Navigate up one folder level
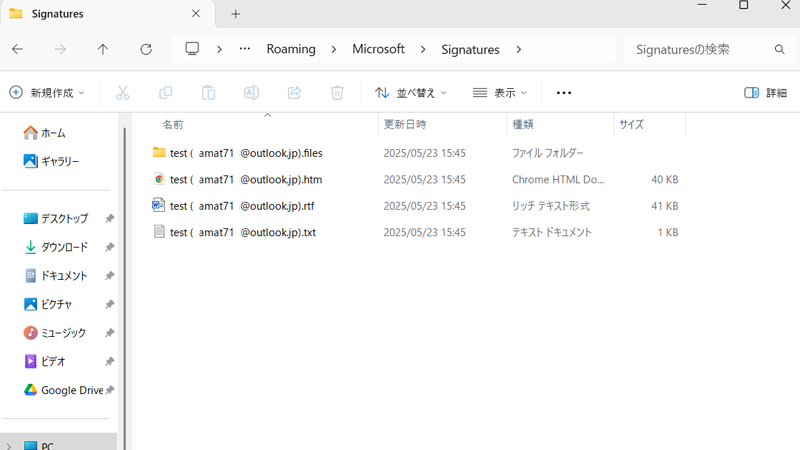Screen dimensions: 800x450 pos(103,49)
